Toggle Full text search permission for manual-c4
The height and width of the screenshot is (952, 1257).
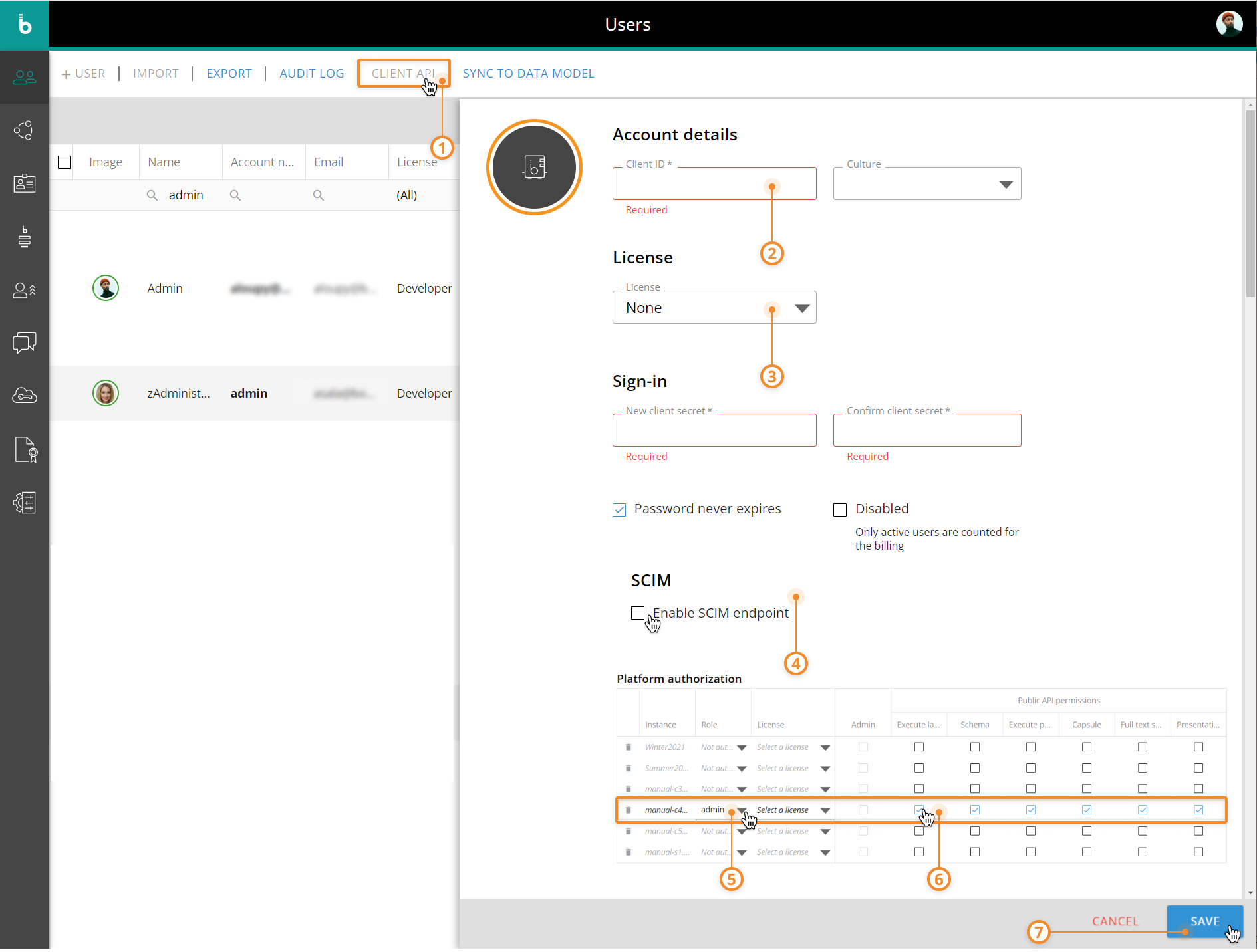click(1143, 810)
